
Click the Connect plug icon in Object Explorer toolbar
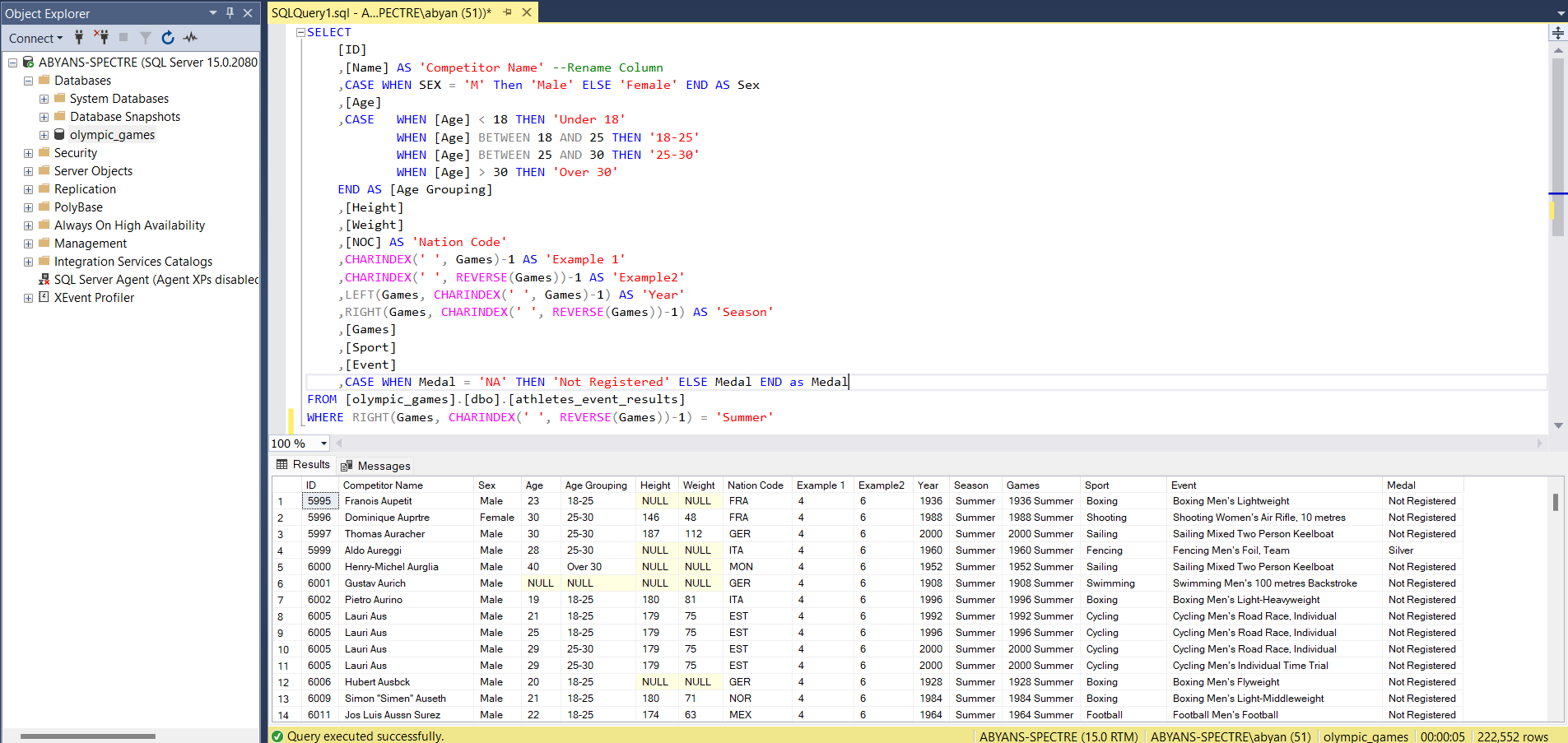click(79, 38)
